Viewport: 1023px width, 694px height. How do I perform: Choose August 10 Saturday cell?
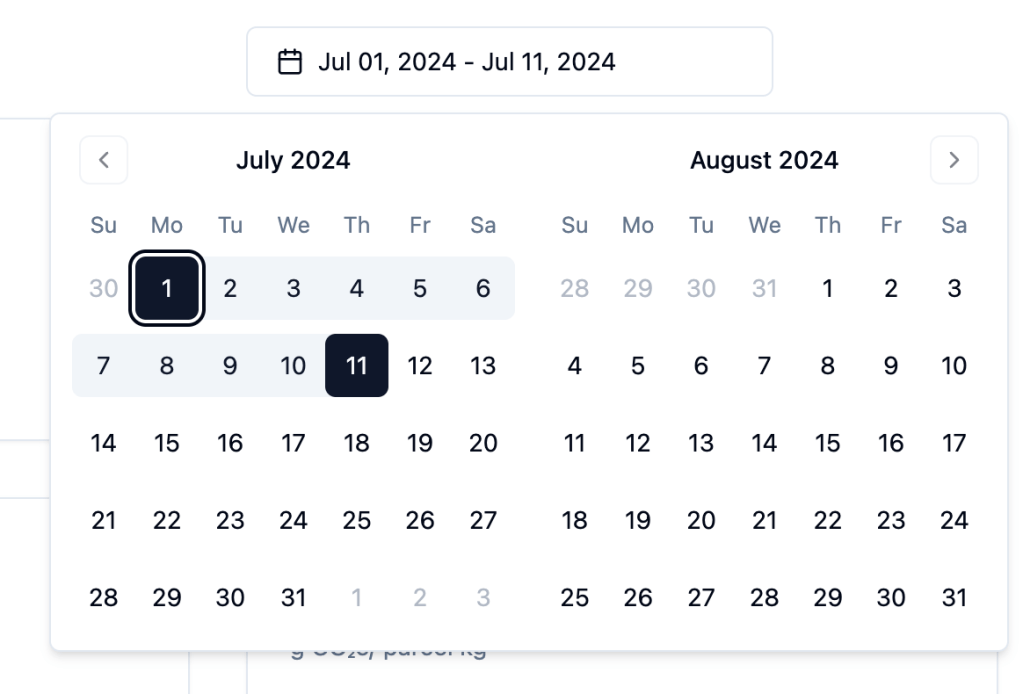pos(954,366)
